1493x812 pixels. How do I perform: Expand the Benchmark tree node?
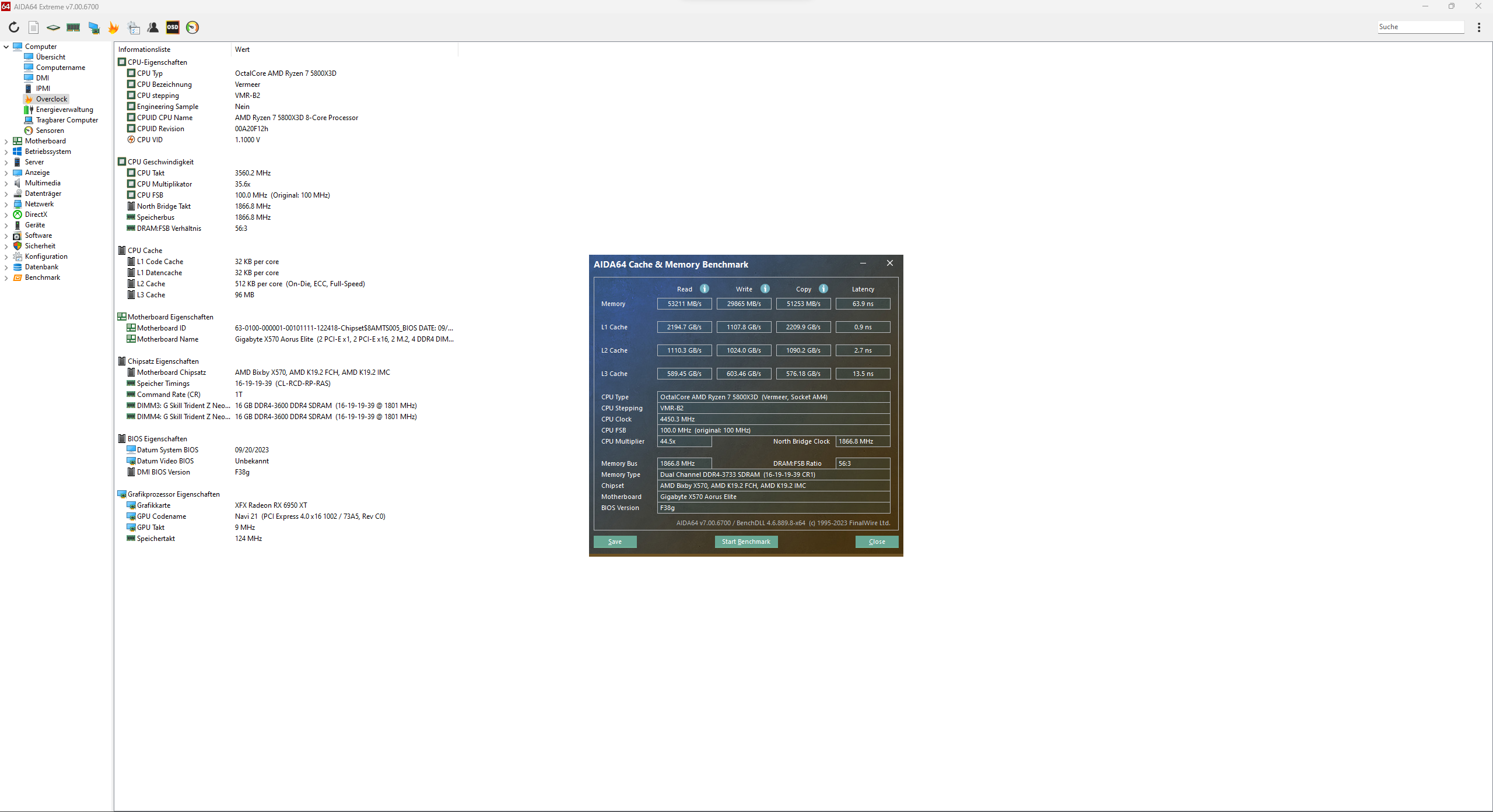pos(6,277)
